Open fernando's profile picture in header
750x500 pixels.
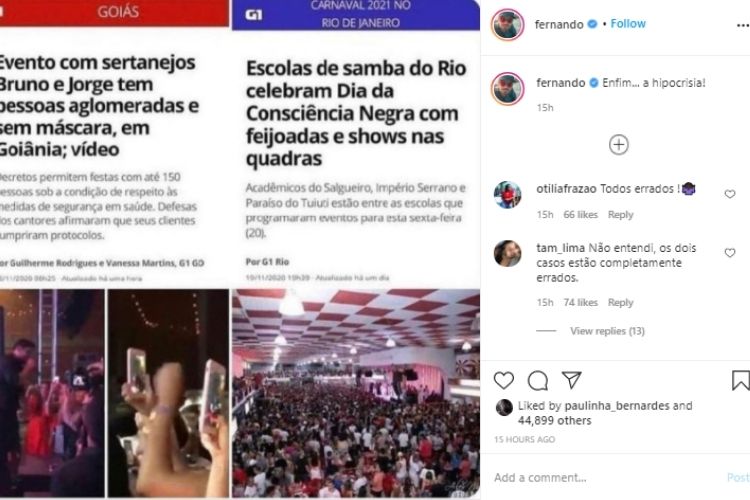[507, 24]
